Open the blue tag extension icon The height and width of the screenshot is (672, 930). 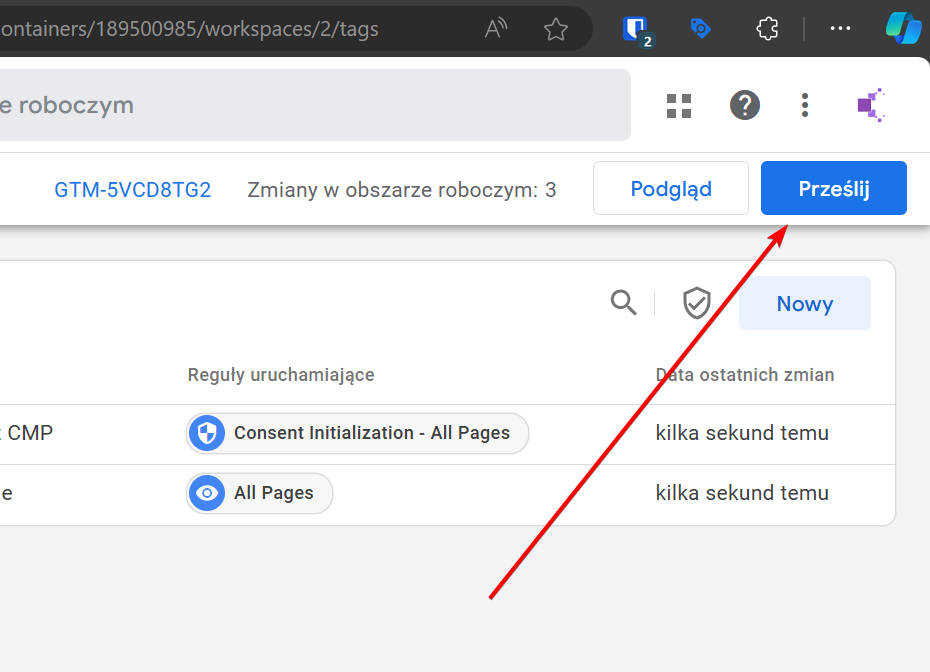[700, 28]
